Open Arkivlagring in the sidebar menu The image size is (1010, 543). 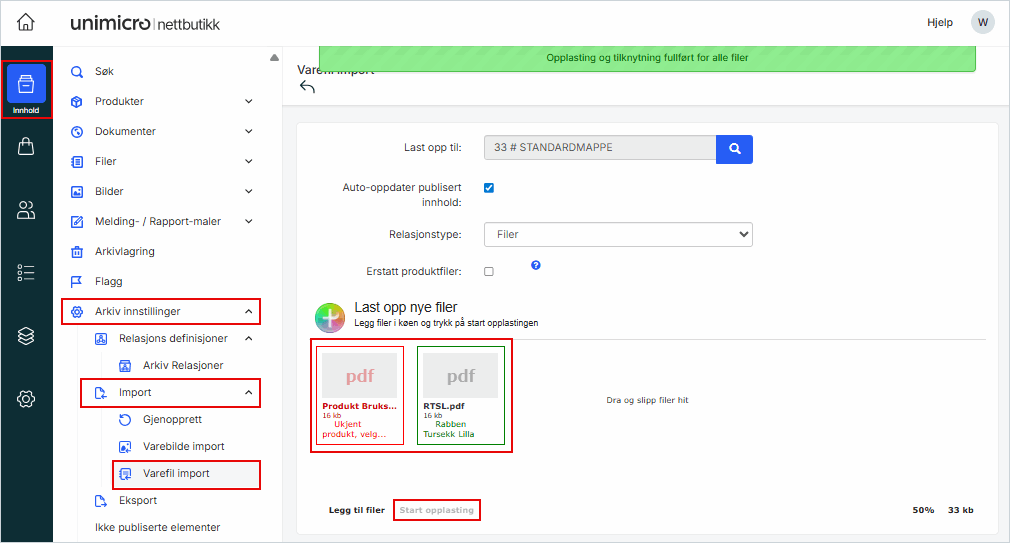[x=124, y=251]
